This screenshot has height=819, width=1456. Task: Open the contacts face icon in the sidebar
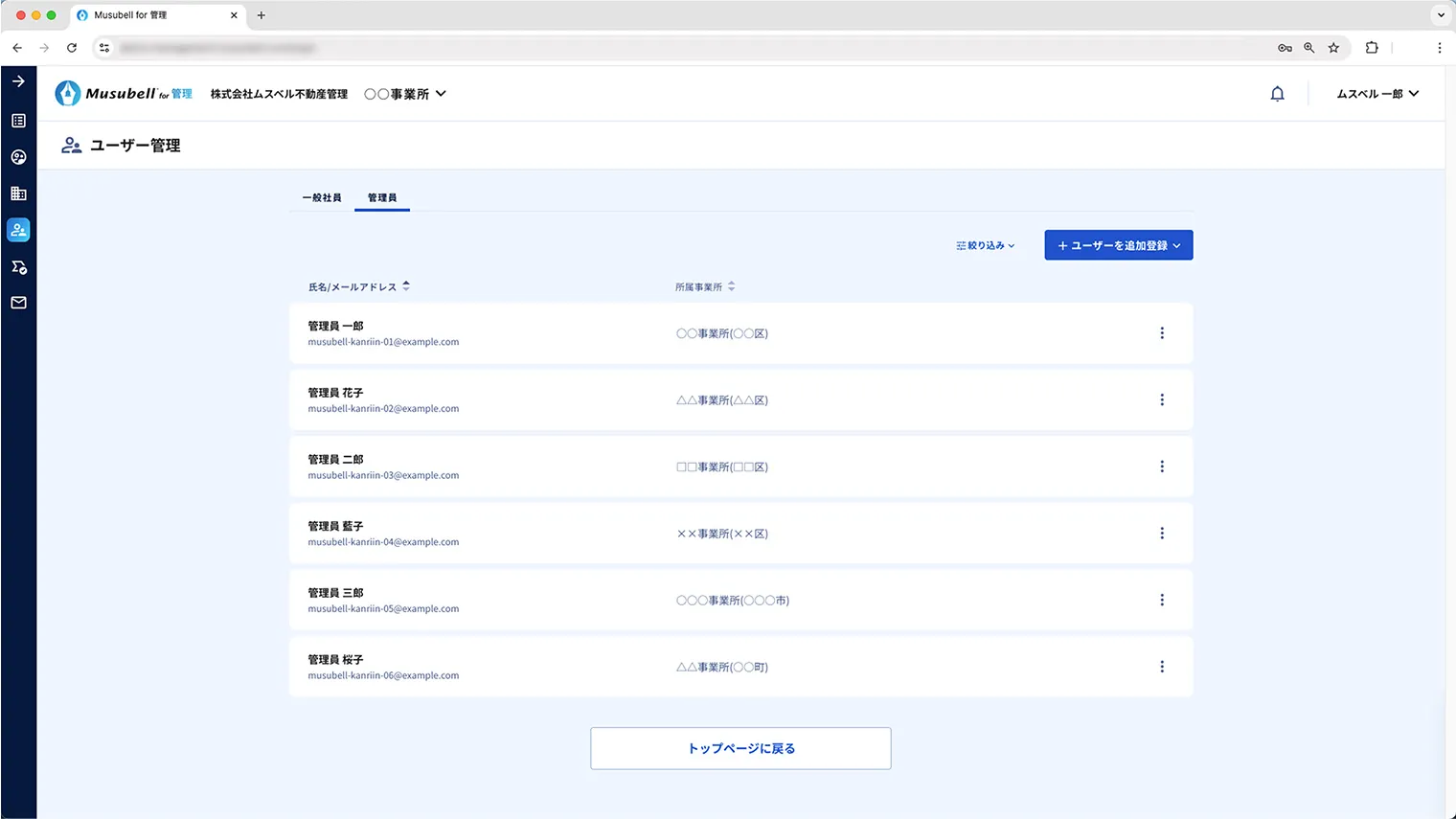pos(18,157)
